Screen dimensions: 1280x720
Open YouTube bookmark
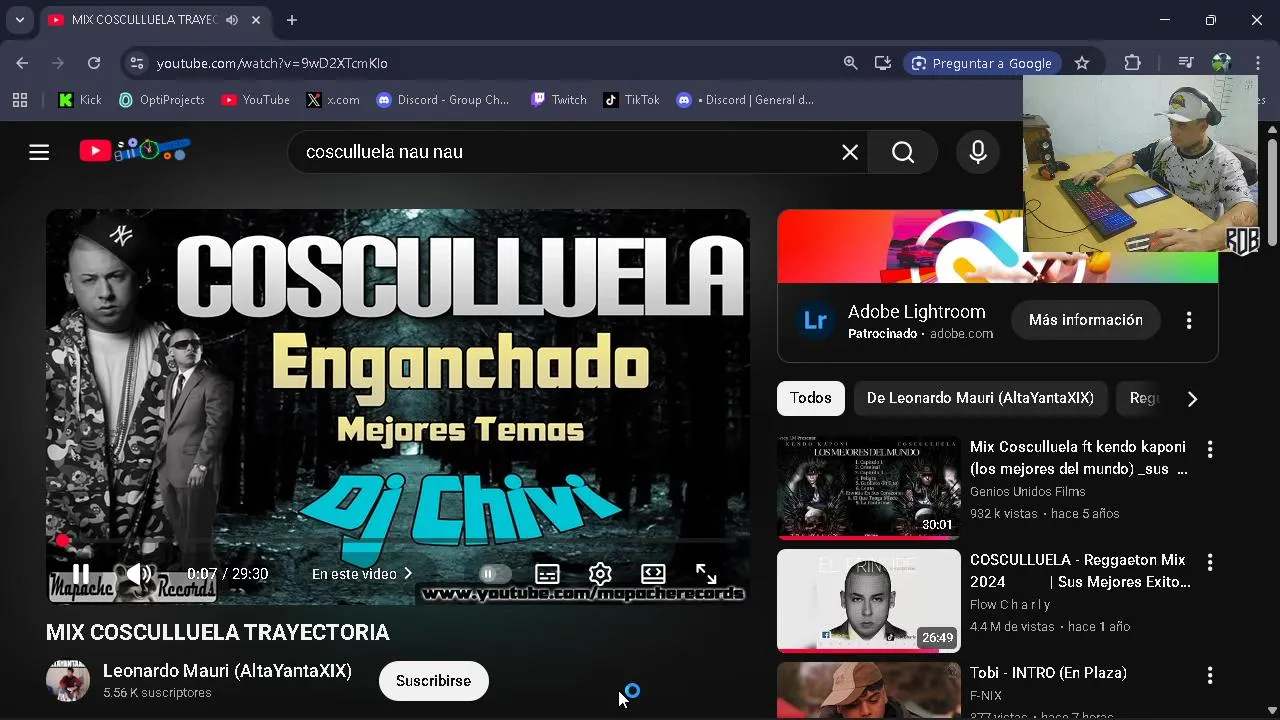tap(255, 100)
